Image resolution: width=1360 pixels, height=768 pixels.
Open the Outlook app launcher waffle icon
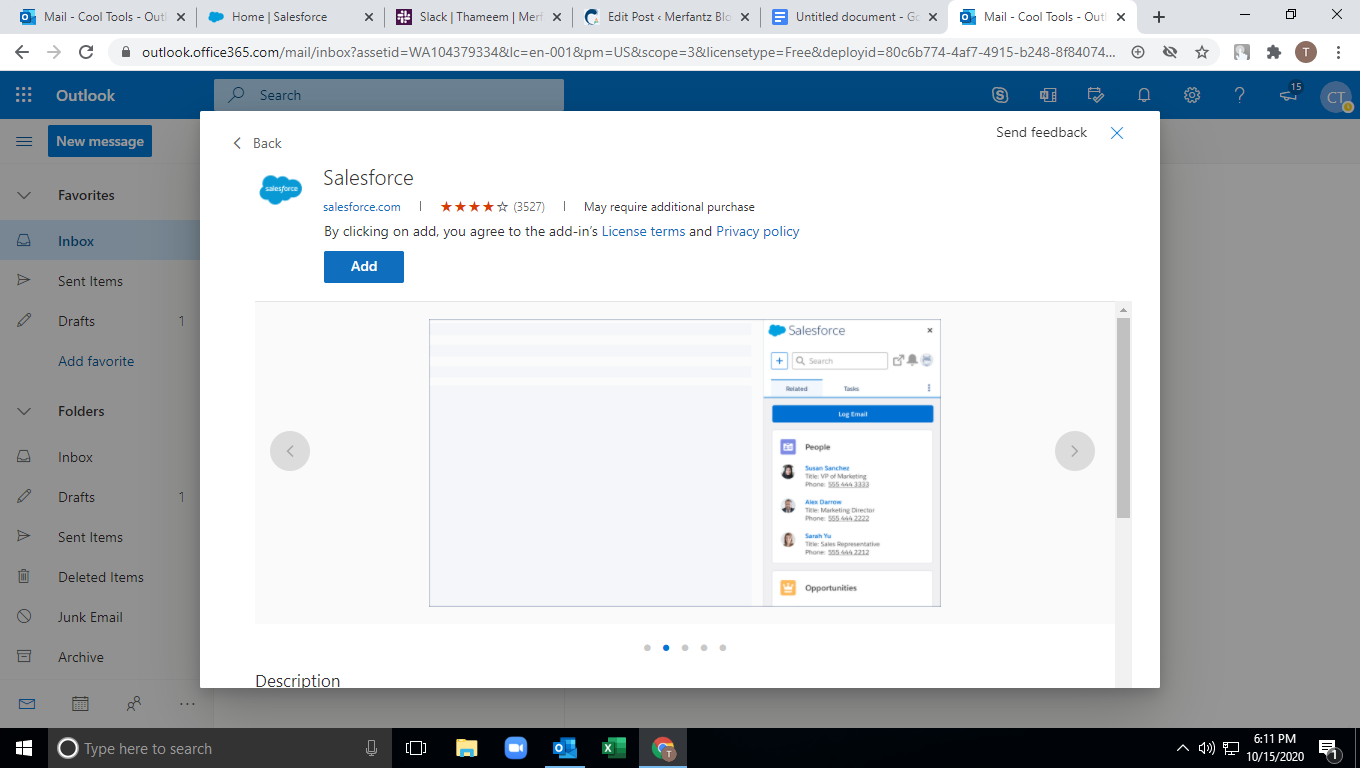[x=24, y=95]
